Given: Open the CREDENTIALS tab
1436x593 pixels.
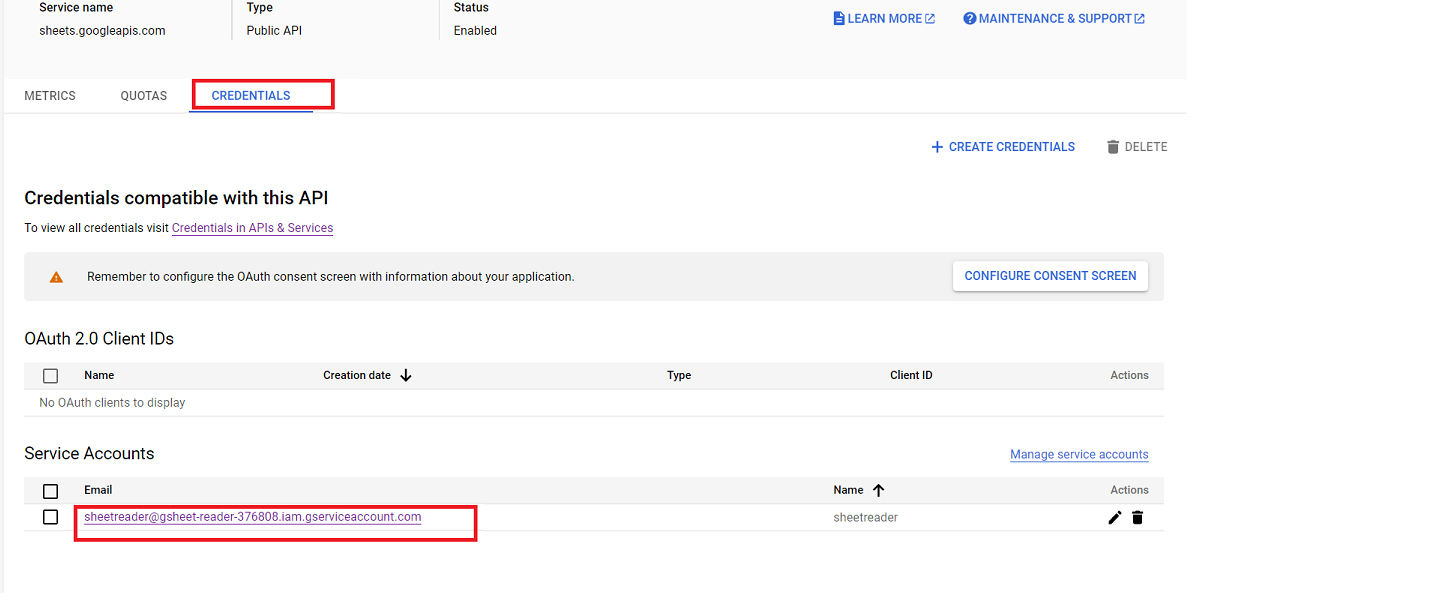Looking at the screenshot, I should click(x=251, y=96).
